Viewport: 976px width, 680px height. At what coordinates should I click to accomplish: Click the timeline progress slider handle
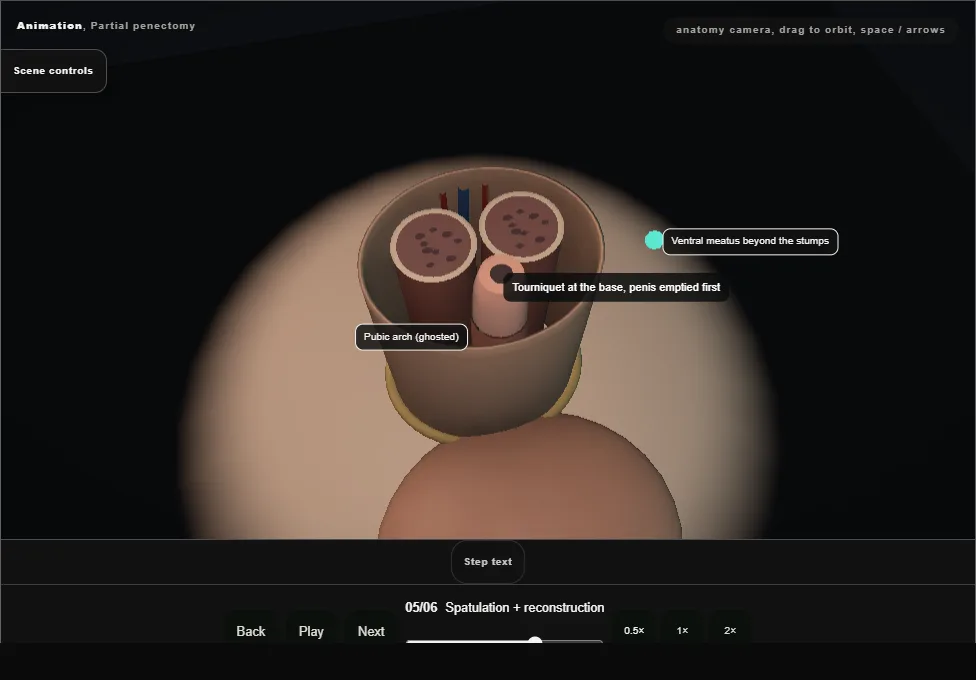point(535,641)
